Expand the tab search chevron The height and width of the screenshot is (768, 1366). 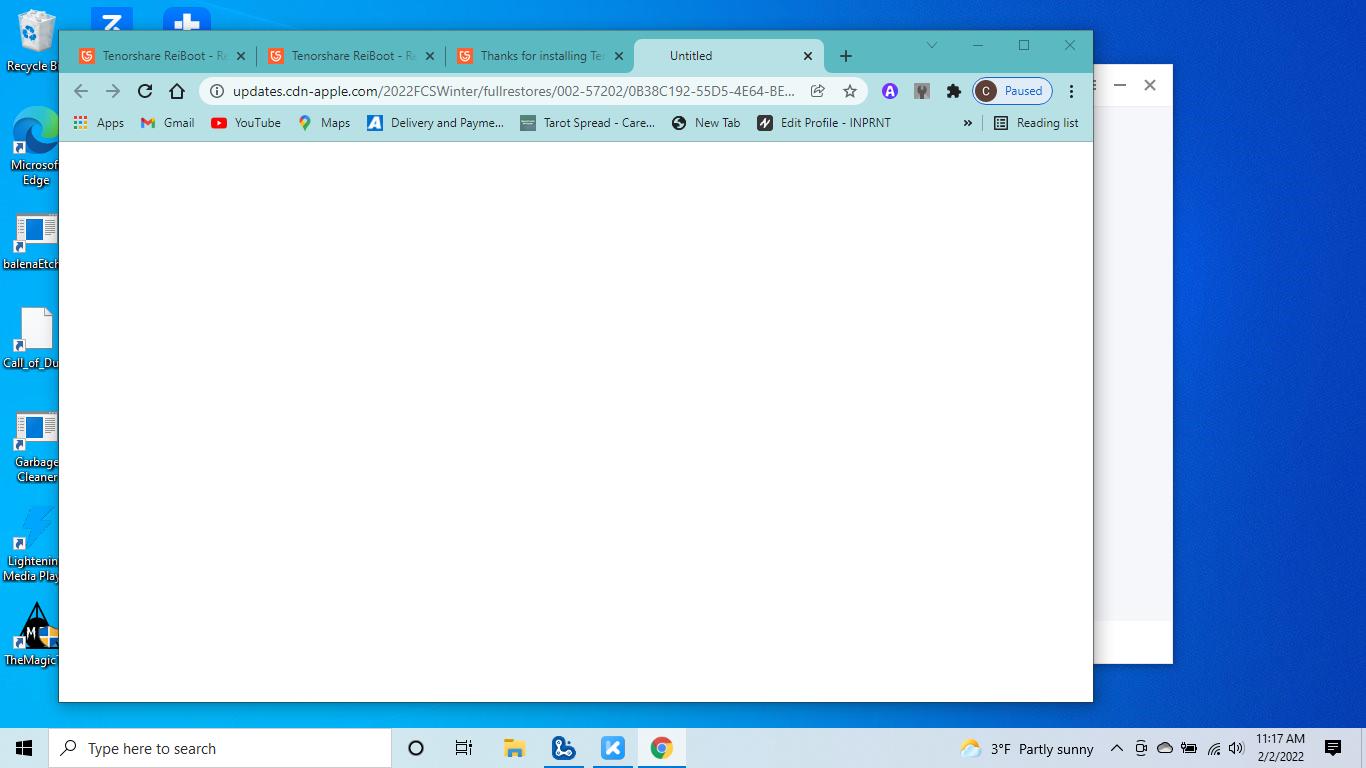[x=932, y=45]
